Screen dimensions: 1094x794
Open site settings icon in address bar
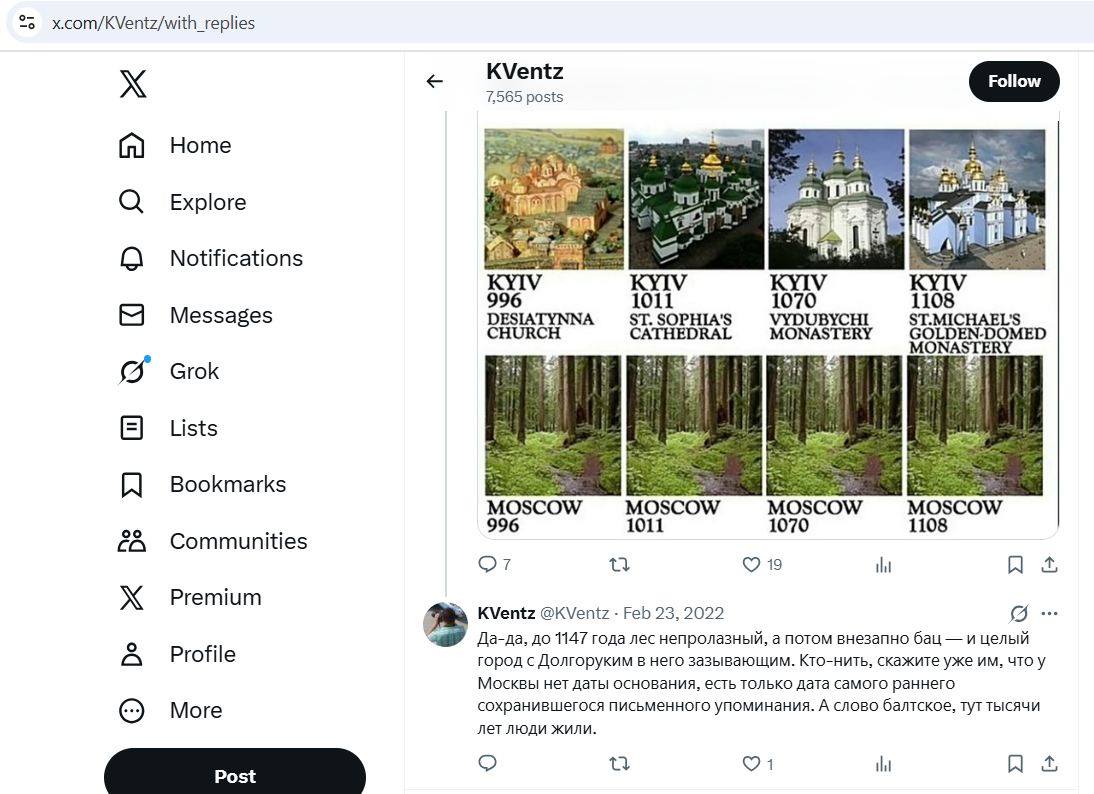click(27, 22)
